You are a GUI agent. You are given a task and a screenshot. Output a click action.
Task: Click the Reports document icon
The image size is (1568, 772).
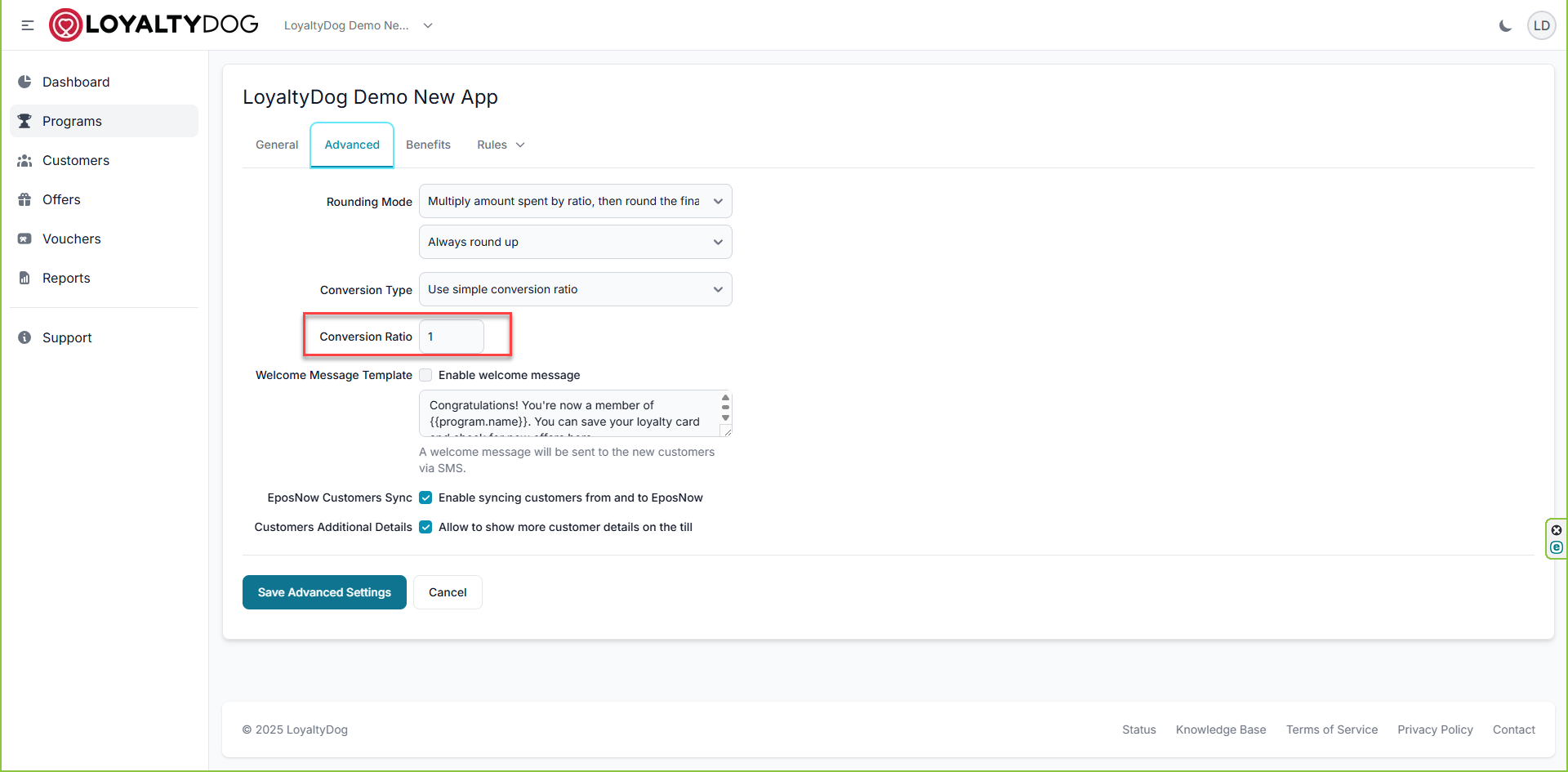click(24, 278)
